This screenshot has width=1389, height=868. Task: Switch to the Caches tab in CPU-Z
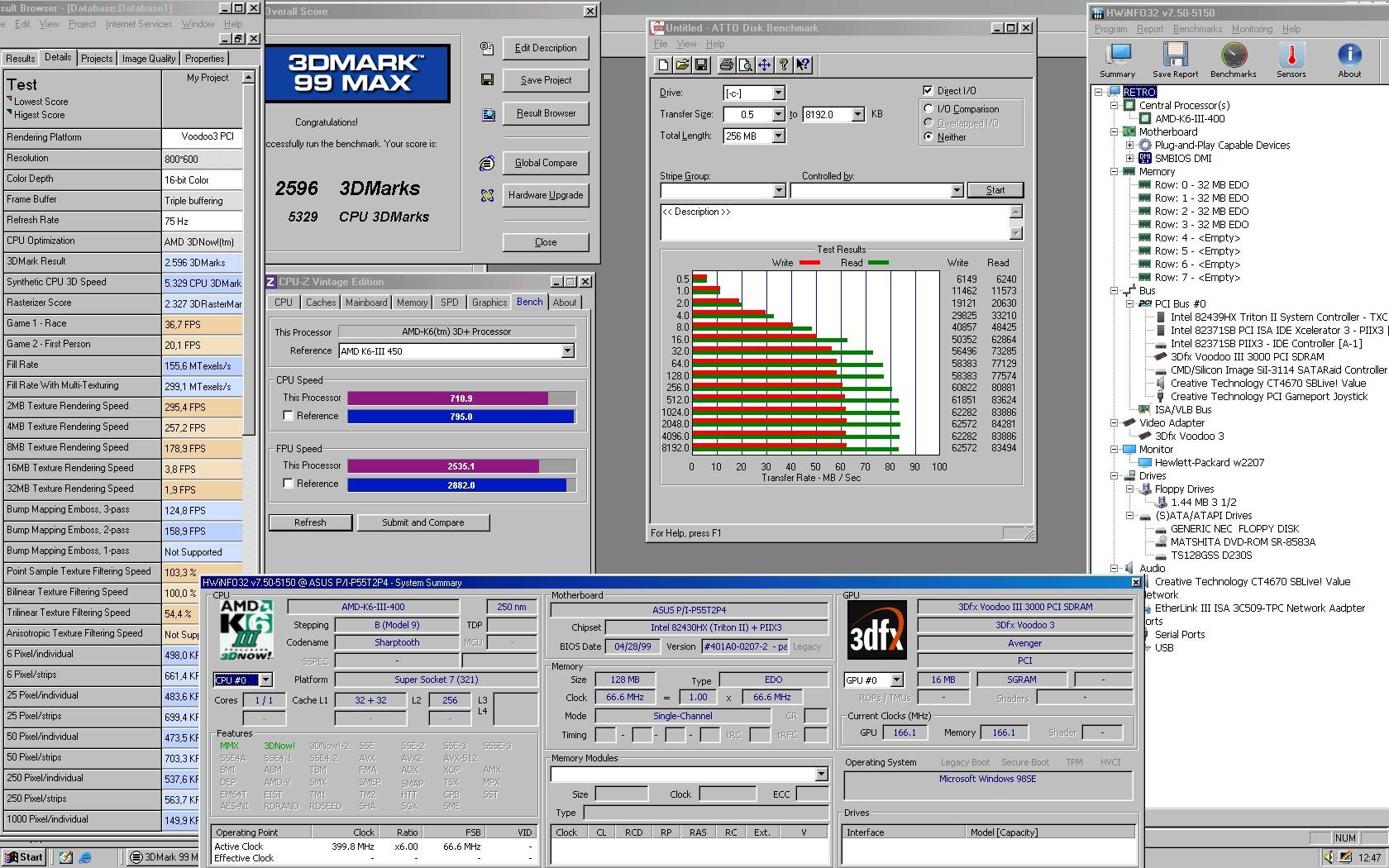(321, 303)
